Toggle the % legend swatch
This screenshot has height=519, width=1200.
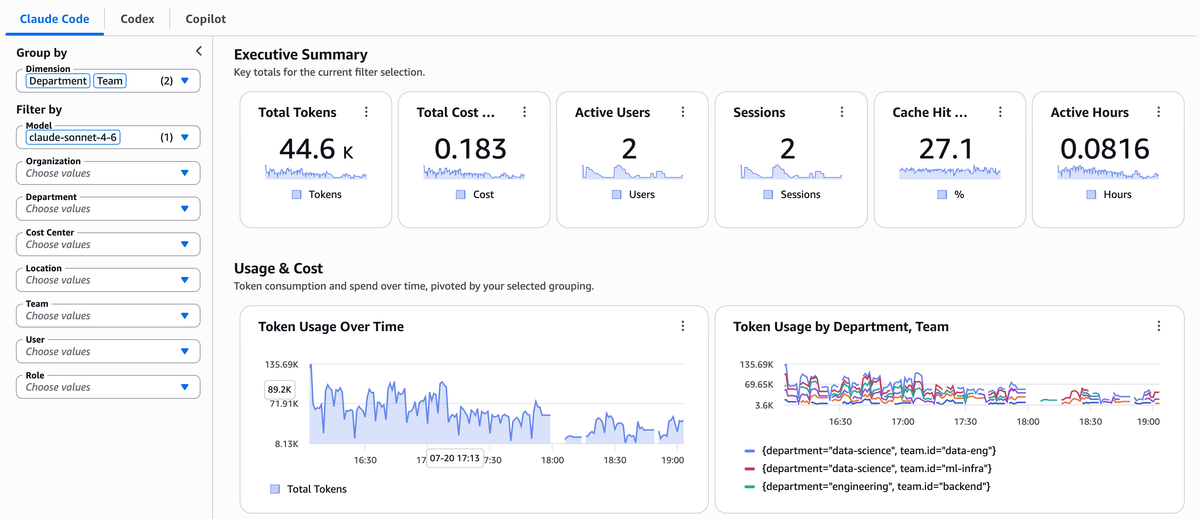pos(942,194)
